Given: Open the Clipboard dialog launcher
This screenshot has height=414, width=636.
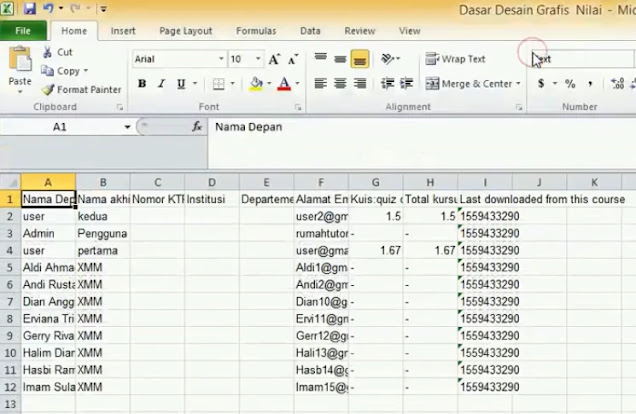Looking at the screenshot, I should coord(120,107).
